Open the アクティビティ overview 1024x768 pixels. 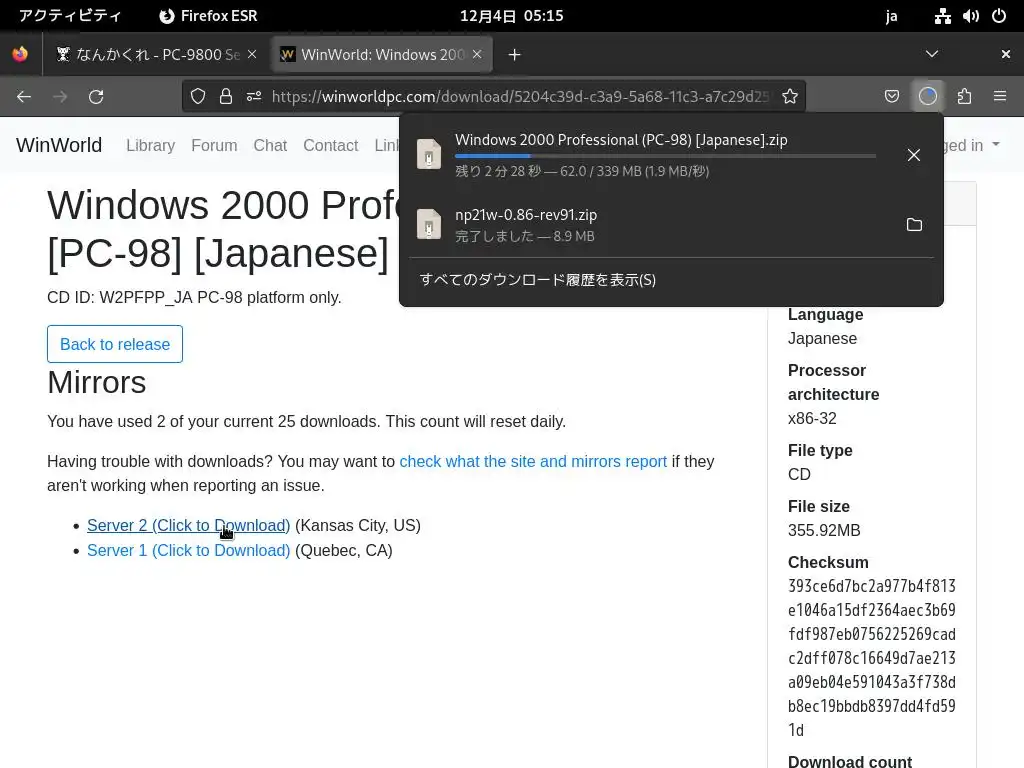70,16
